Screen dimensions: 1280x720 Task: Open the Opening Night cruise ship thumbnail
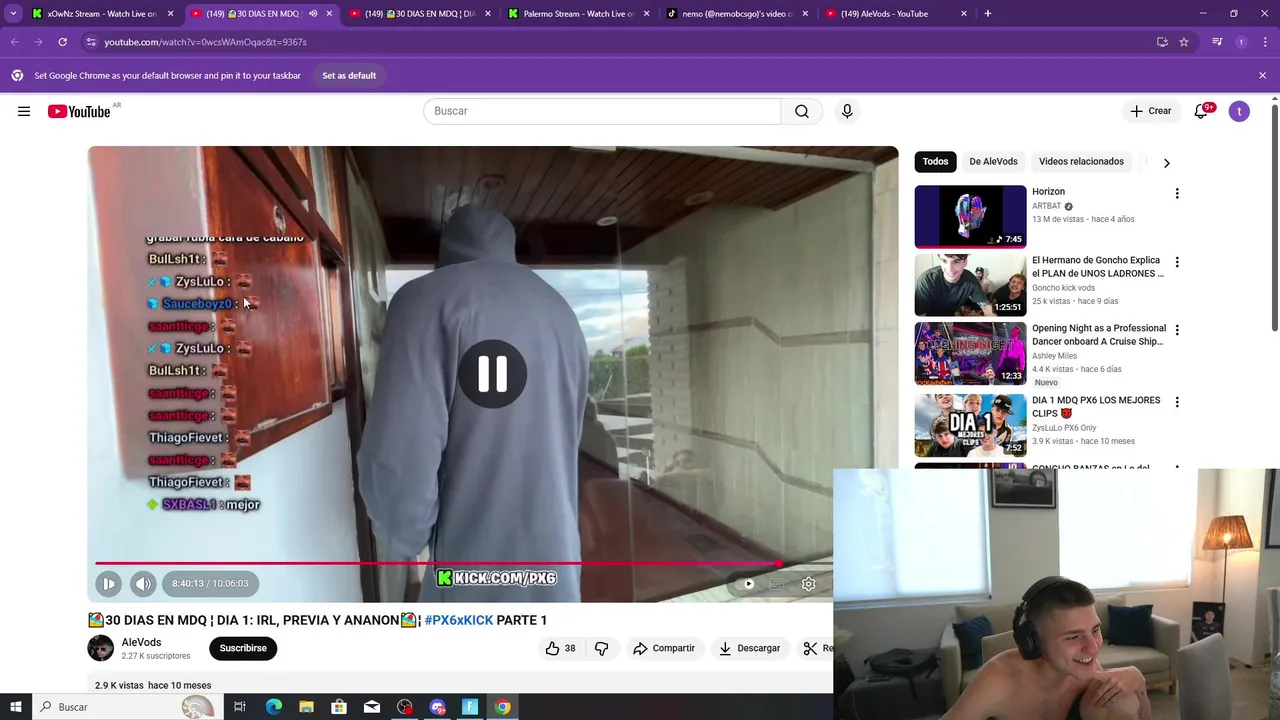(x=970, y=353)
